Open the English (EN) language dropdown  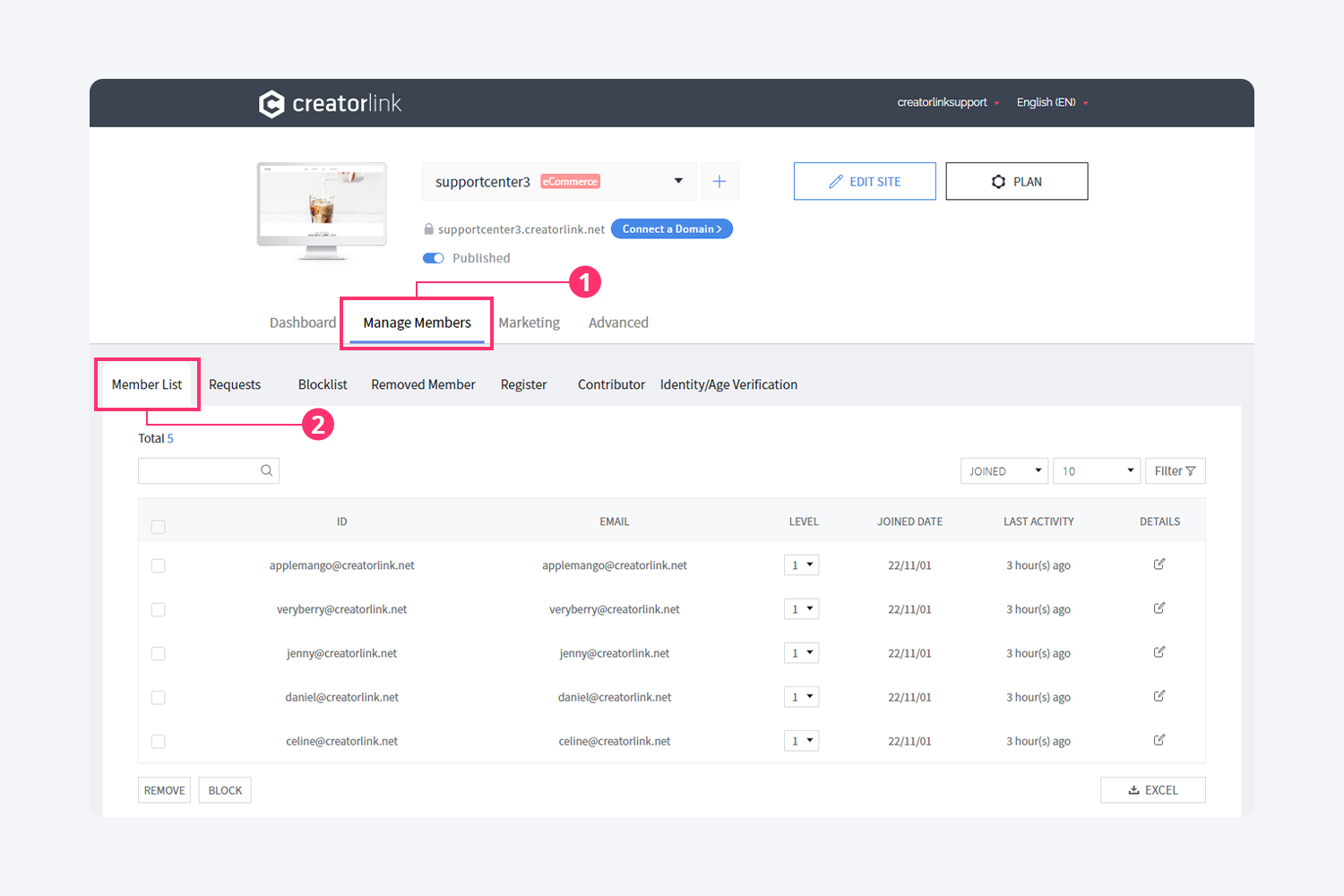(1053, 102)
